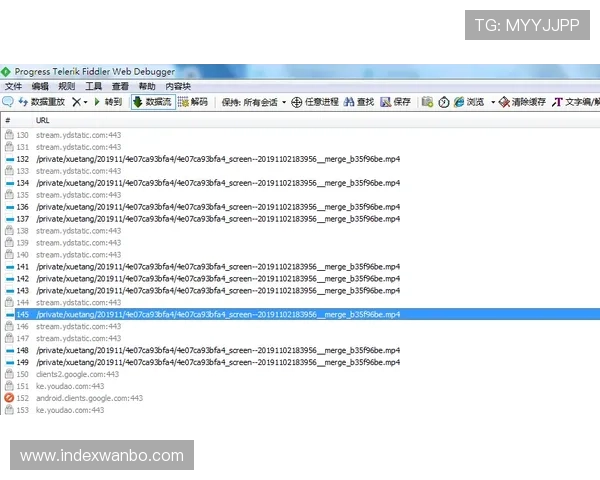The image size is (600, 480).
Task: Click the 清除缓存 clear cache button
Action: tap(522, 102)
